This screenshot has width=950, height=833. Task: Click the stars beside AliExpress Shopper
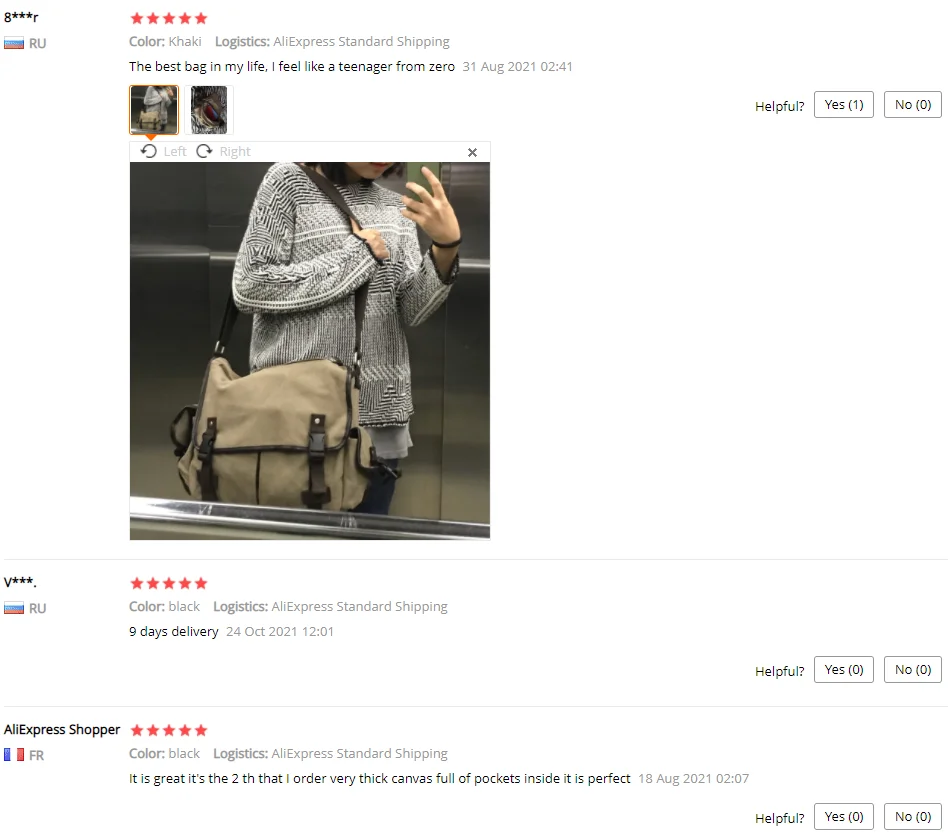169,730
